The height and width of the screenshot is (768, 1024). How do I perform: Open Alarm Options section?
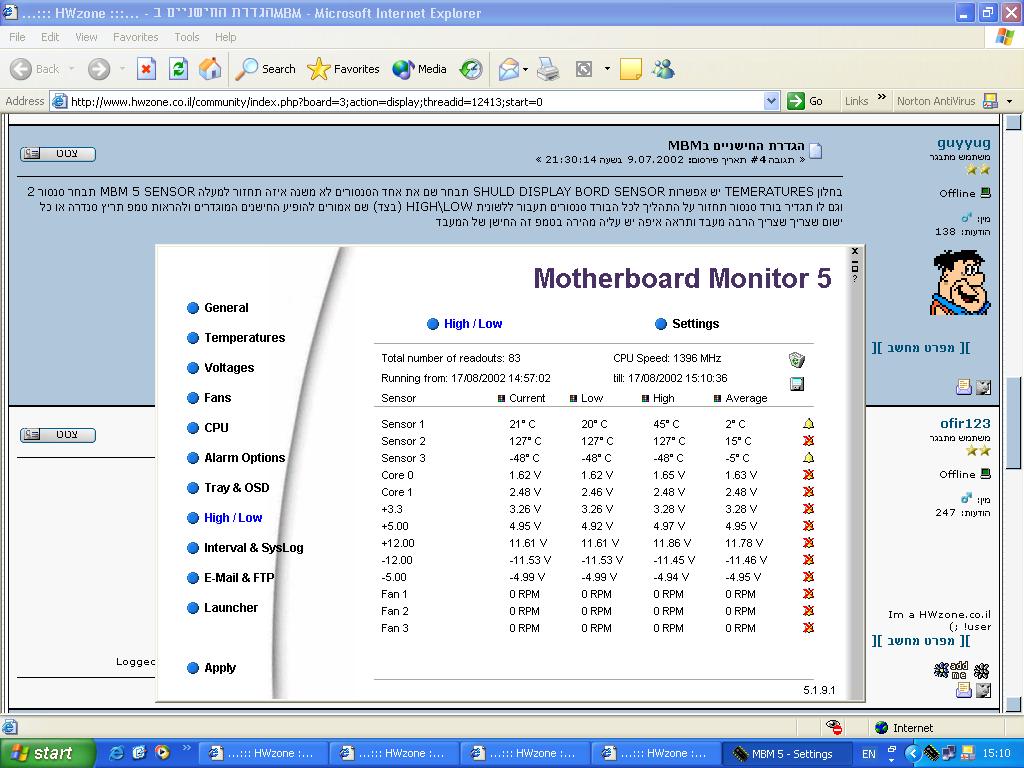(236, 458)
